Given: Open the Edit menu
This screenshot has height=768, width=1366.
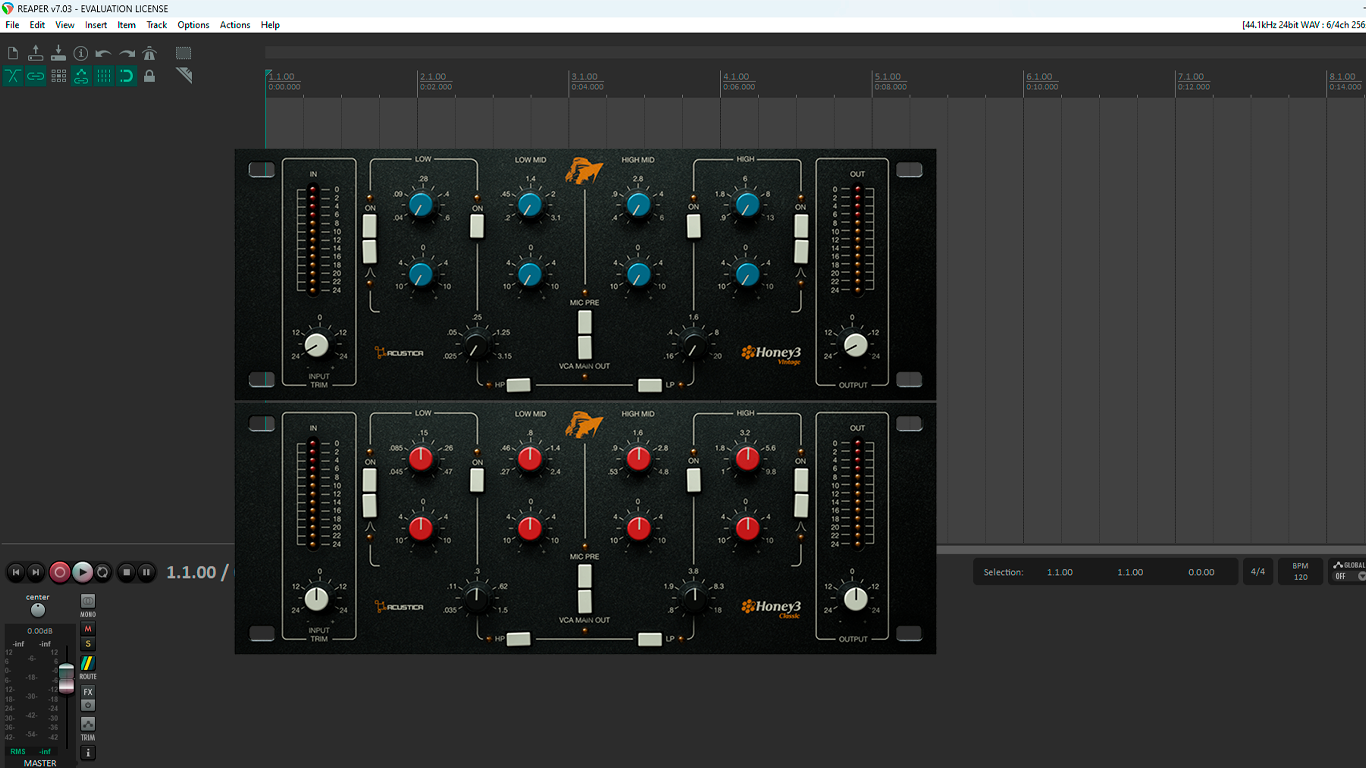Looking at the screenshot, I should 37,25.
